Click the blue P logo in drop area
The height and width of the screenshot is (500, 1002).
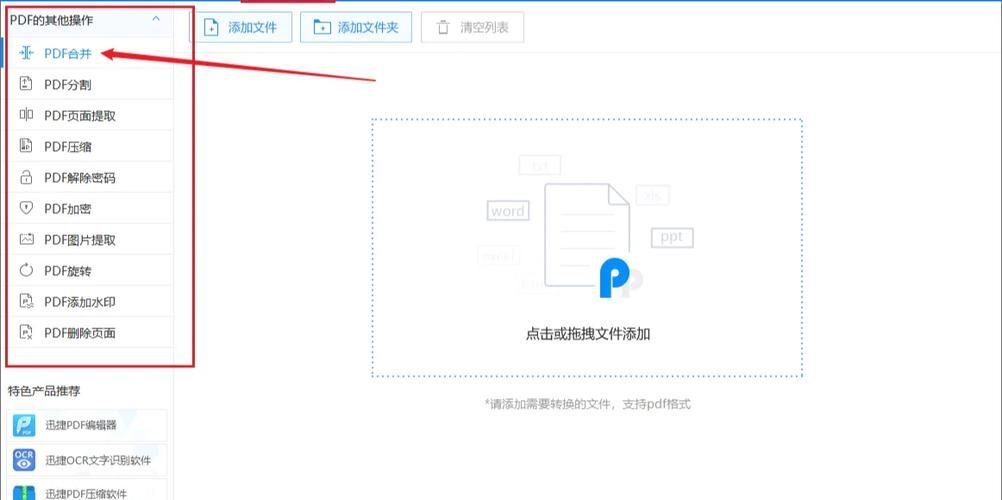point(615,278)
